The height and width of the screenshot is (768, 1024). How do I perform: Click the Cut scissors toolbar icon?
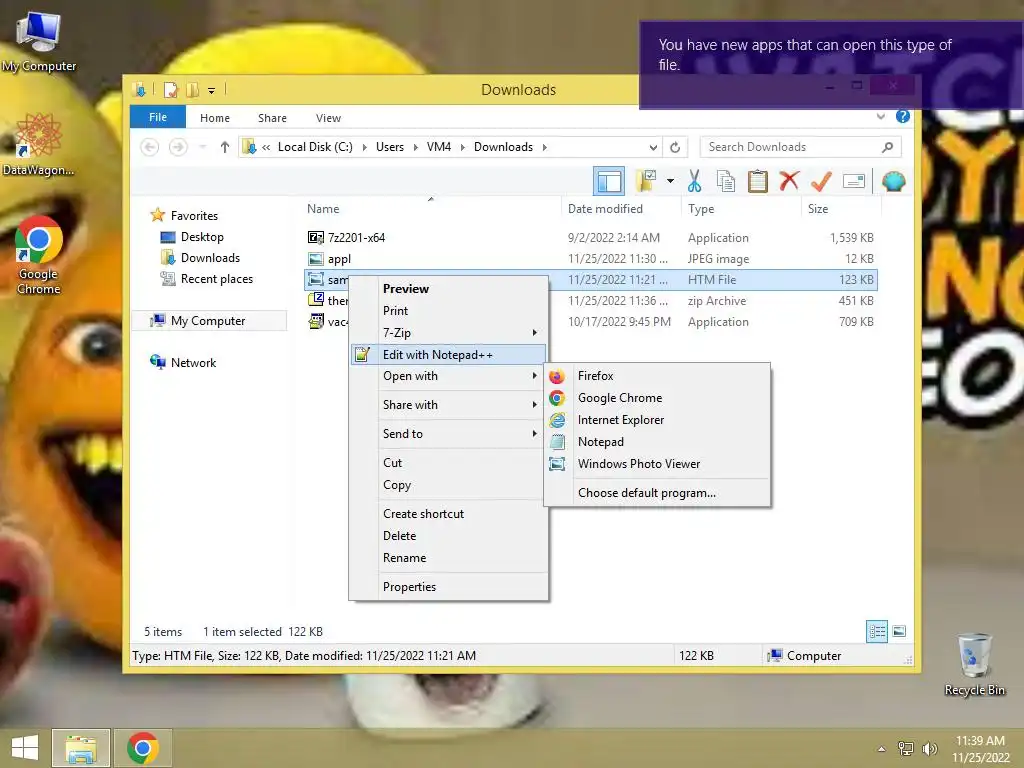tap(694, 181)
